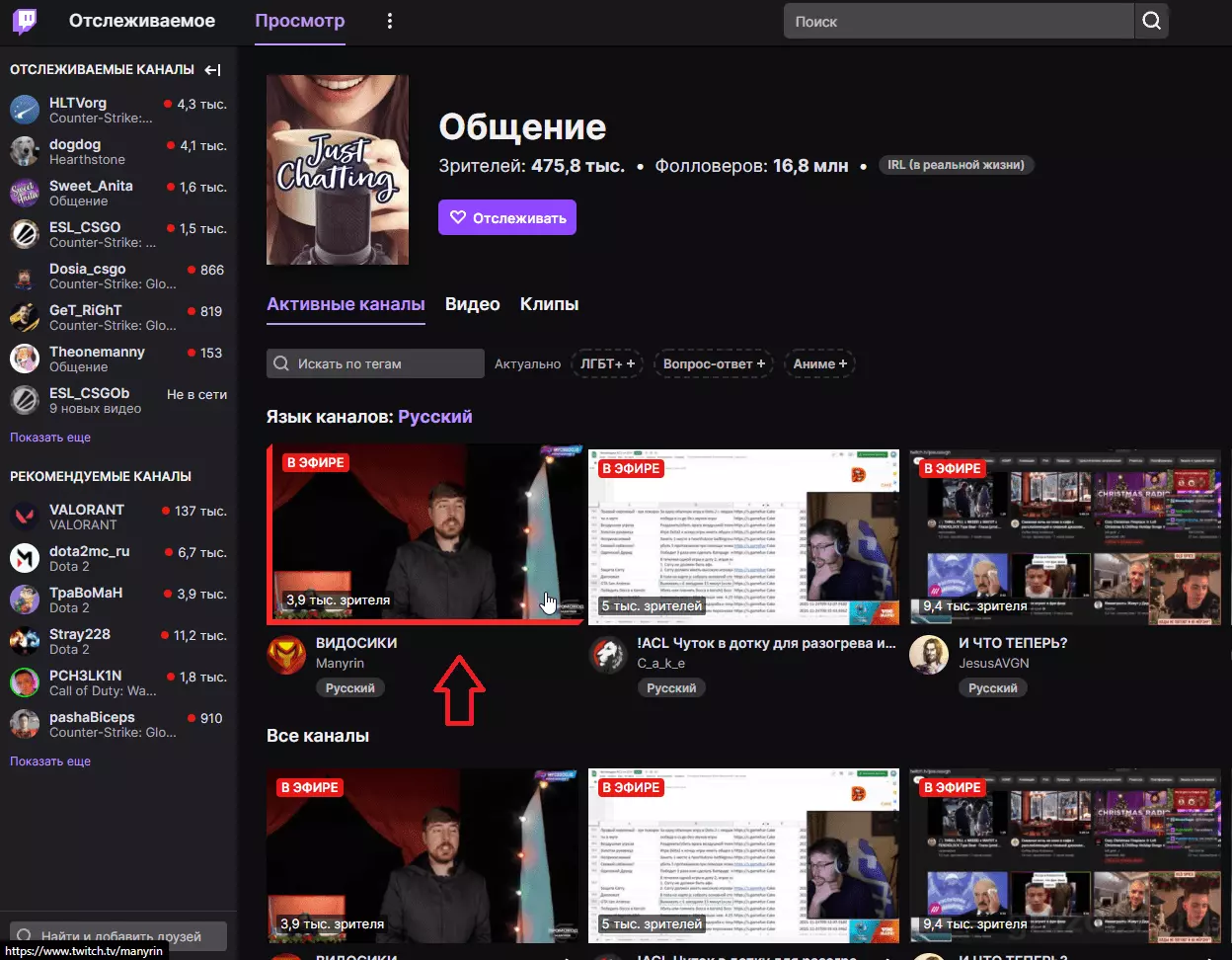Open Theonemanny channel avatar
The width and height of the screenshot is (1232, 960).
[x=25, y=359]
